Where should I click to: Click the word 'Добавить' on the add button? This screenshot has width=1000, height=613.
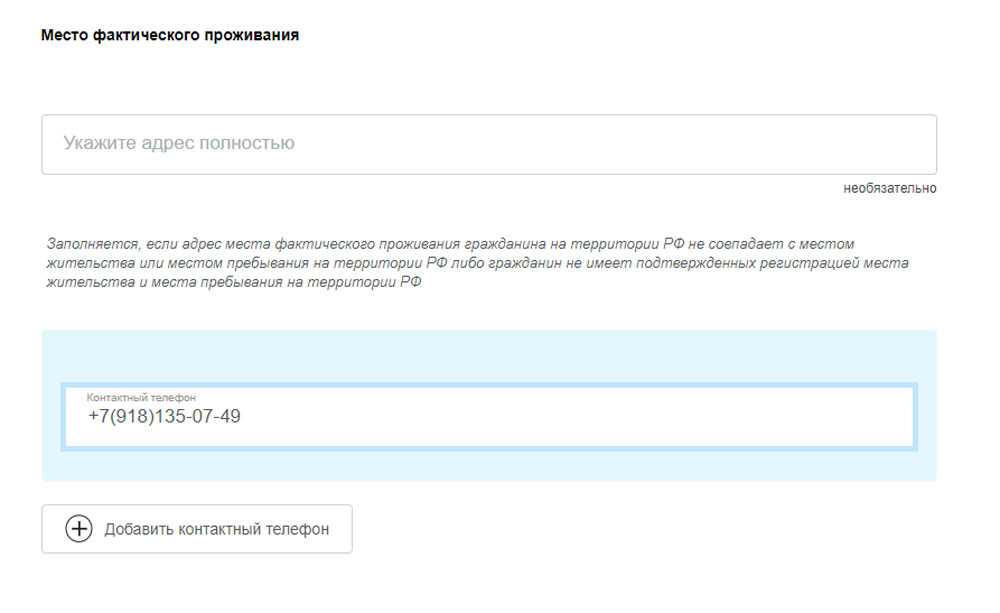tap(138, 529)
